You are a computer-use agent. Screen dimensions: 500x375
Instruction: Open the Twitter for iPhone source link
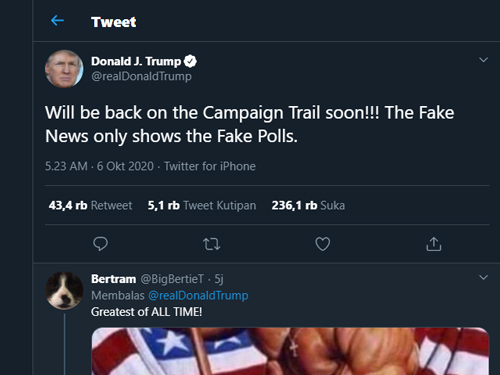pyautogui.click(x=210, y=166)
